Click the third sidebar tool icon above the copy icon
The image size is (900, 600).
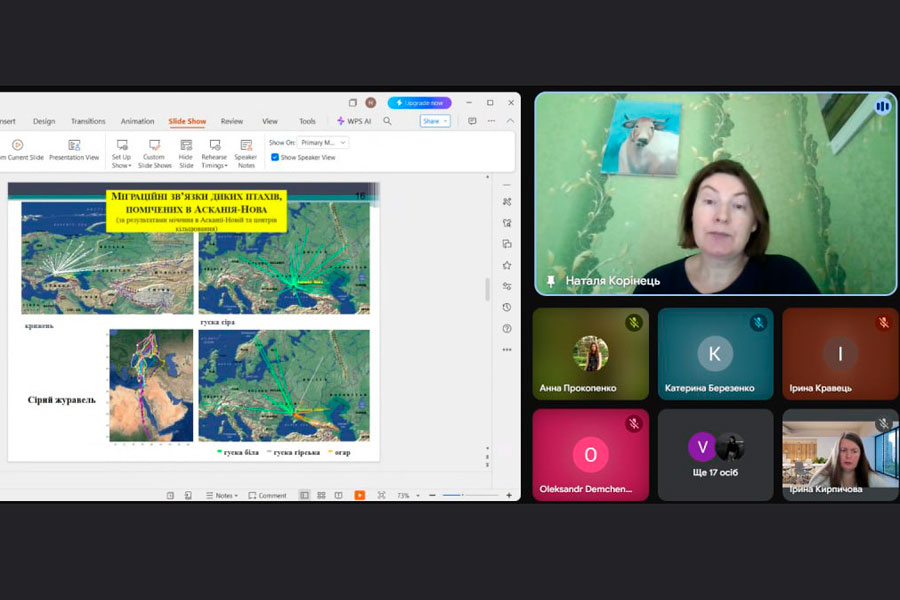click(507, 223)
